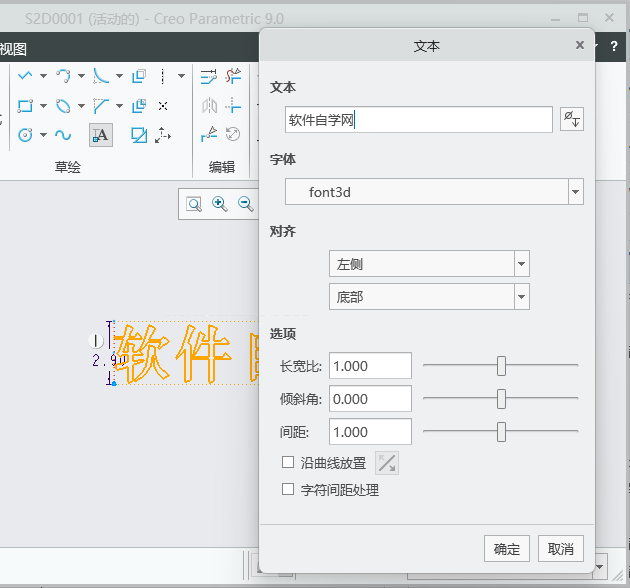Open the help question mark icon
The height and width of the screenshot is (588, 630).
614,46
